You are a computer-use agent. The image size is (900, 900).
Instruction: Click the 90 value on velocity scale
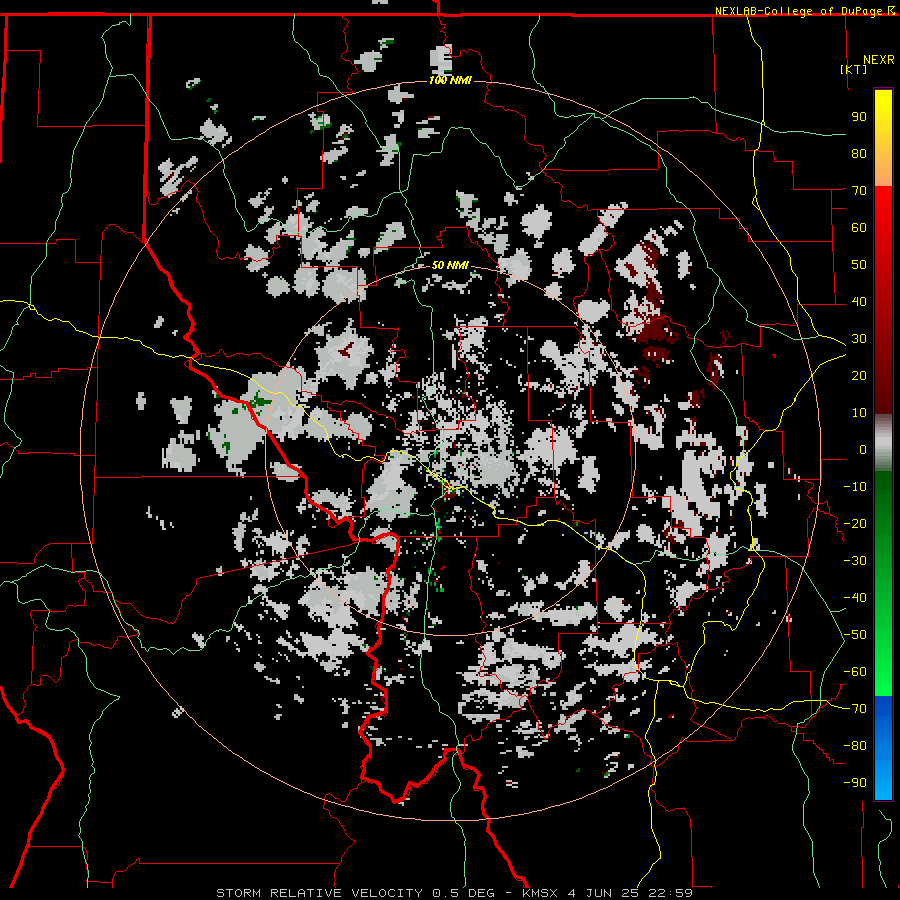859,117
